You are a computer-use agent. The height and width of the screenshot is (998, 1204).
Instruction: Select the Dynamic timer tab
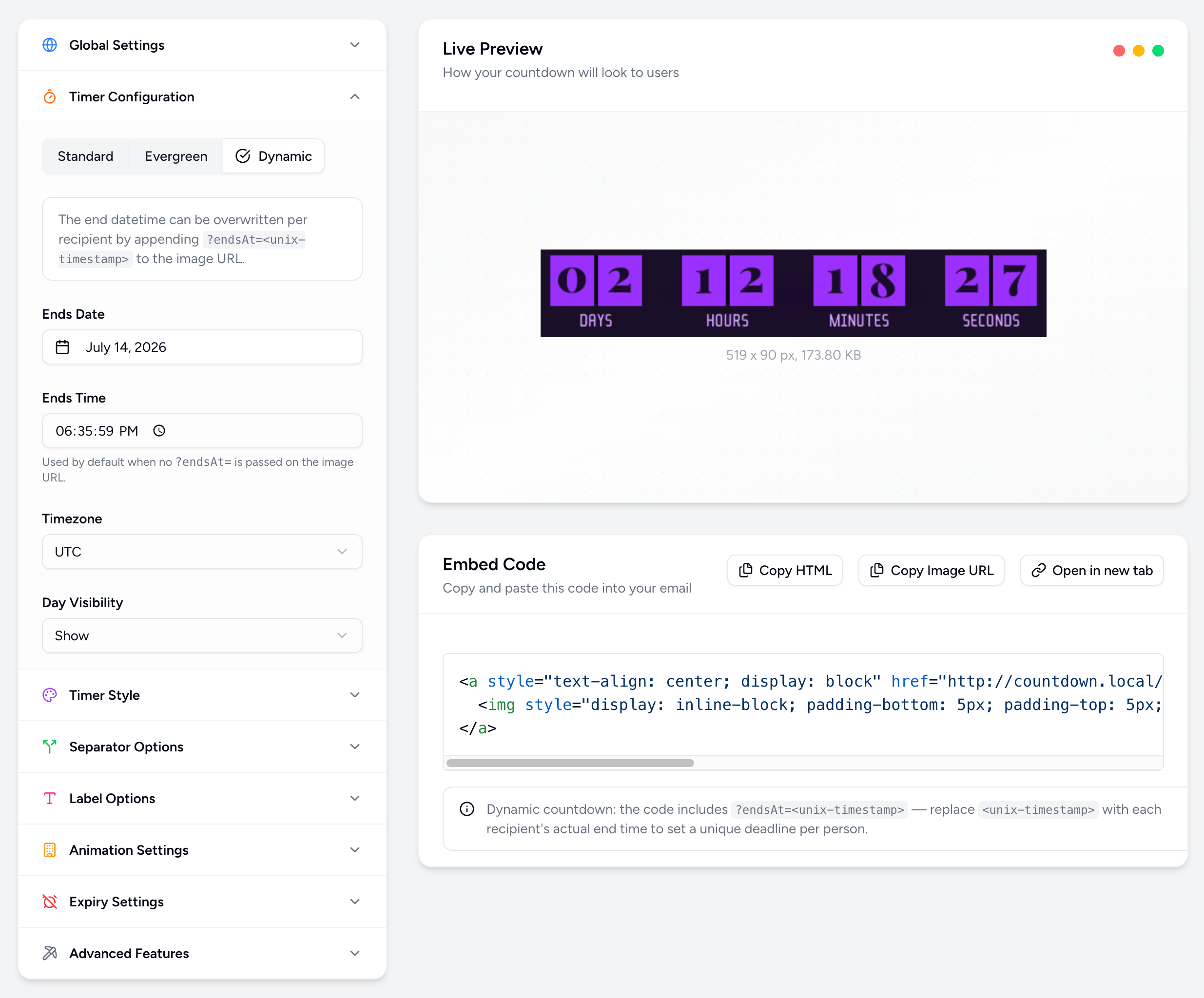coord(273,156)
